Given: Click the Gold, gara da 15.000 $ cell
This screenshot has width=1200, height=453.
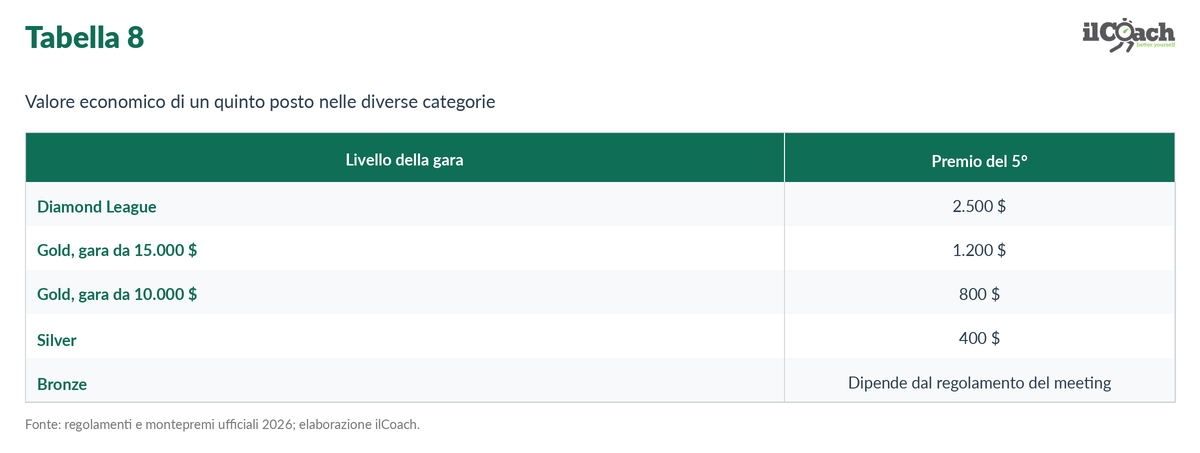Looking at the screenshot, I should (x=117, y=251).
